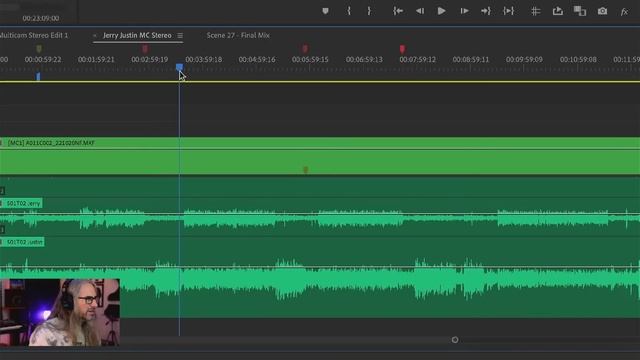Select the red marker near 00:02:59:19

(145, 49)
